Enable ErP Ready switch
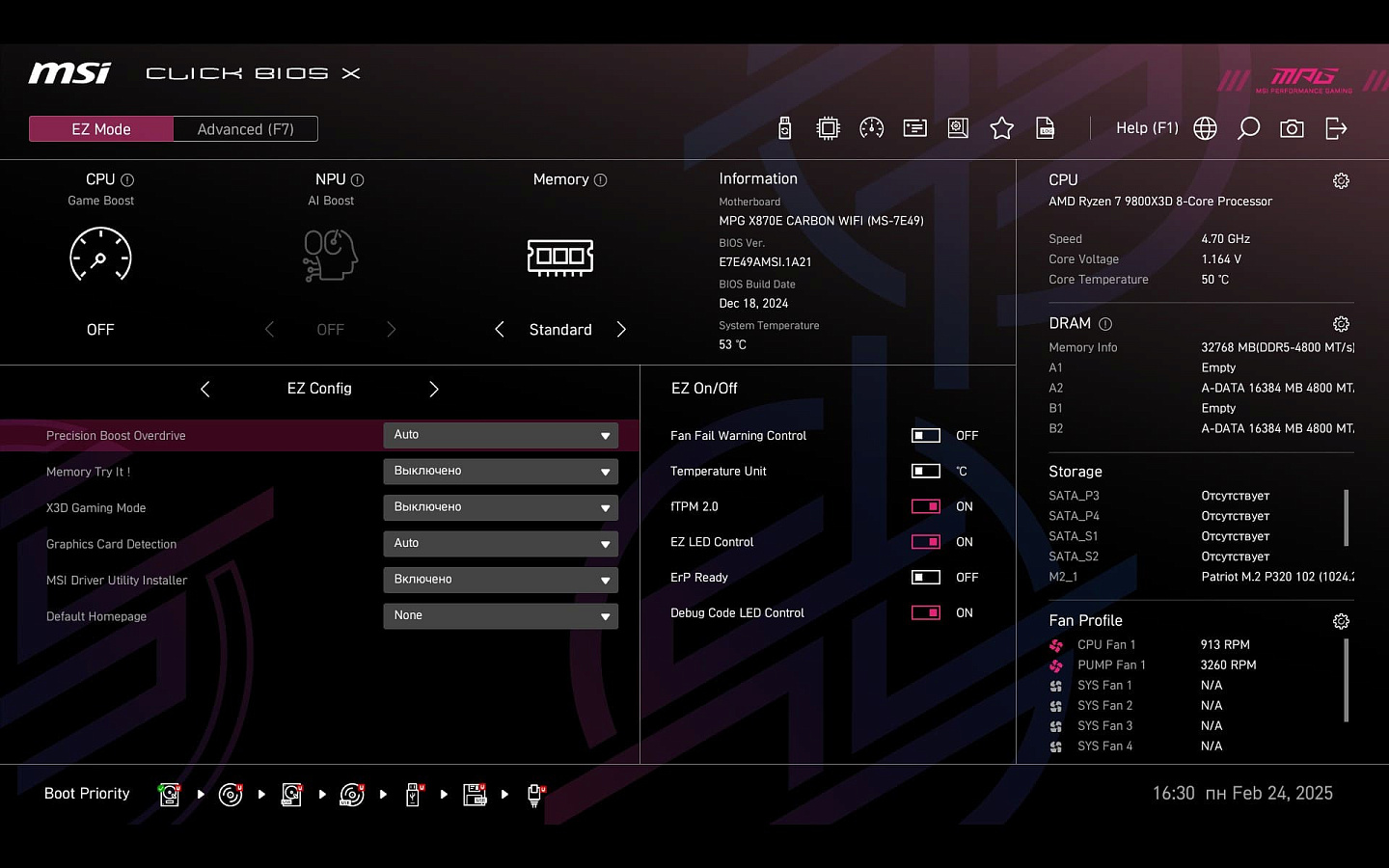Viewport: 1389px width, 868px height. coord(926,578)
